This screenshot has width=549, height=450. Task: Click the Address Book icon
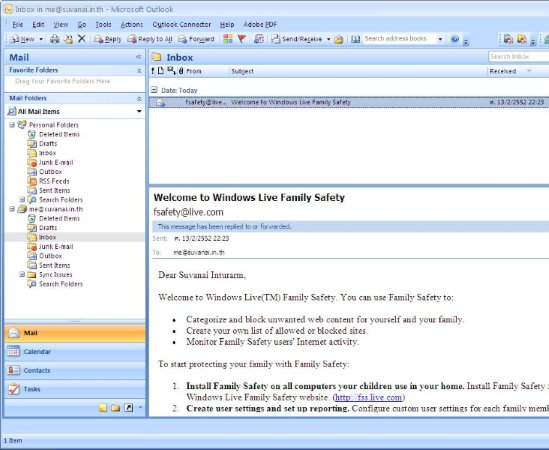click(355, 39)
